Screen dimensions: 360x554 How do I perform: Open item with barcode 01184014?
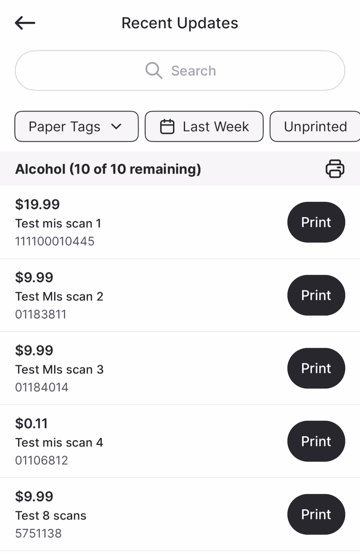(x=180, y=368)
